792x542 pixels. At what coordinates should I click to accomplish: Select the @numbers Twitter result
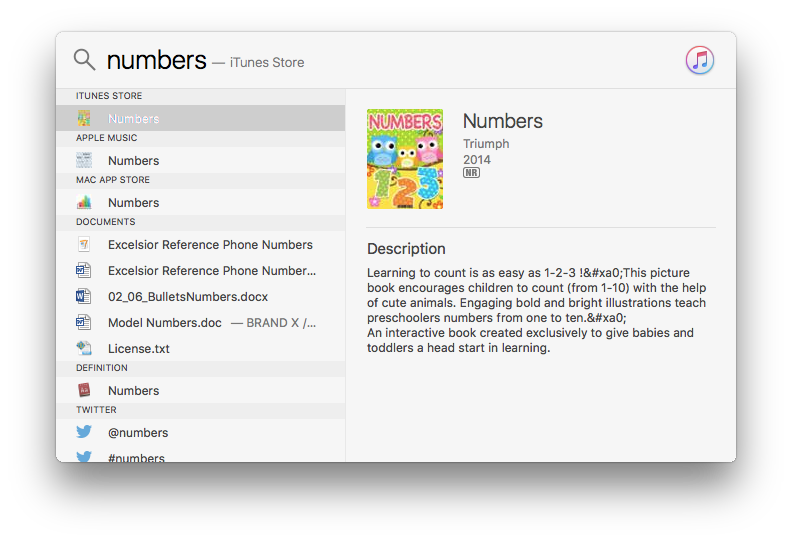click(201, 432)
